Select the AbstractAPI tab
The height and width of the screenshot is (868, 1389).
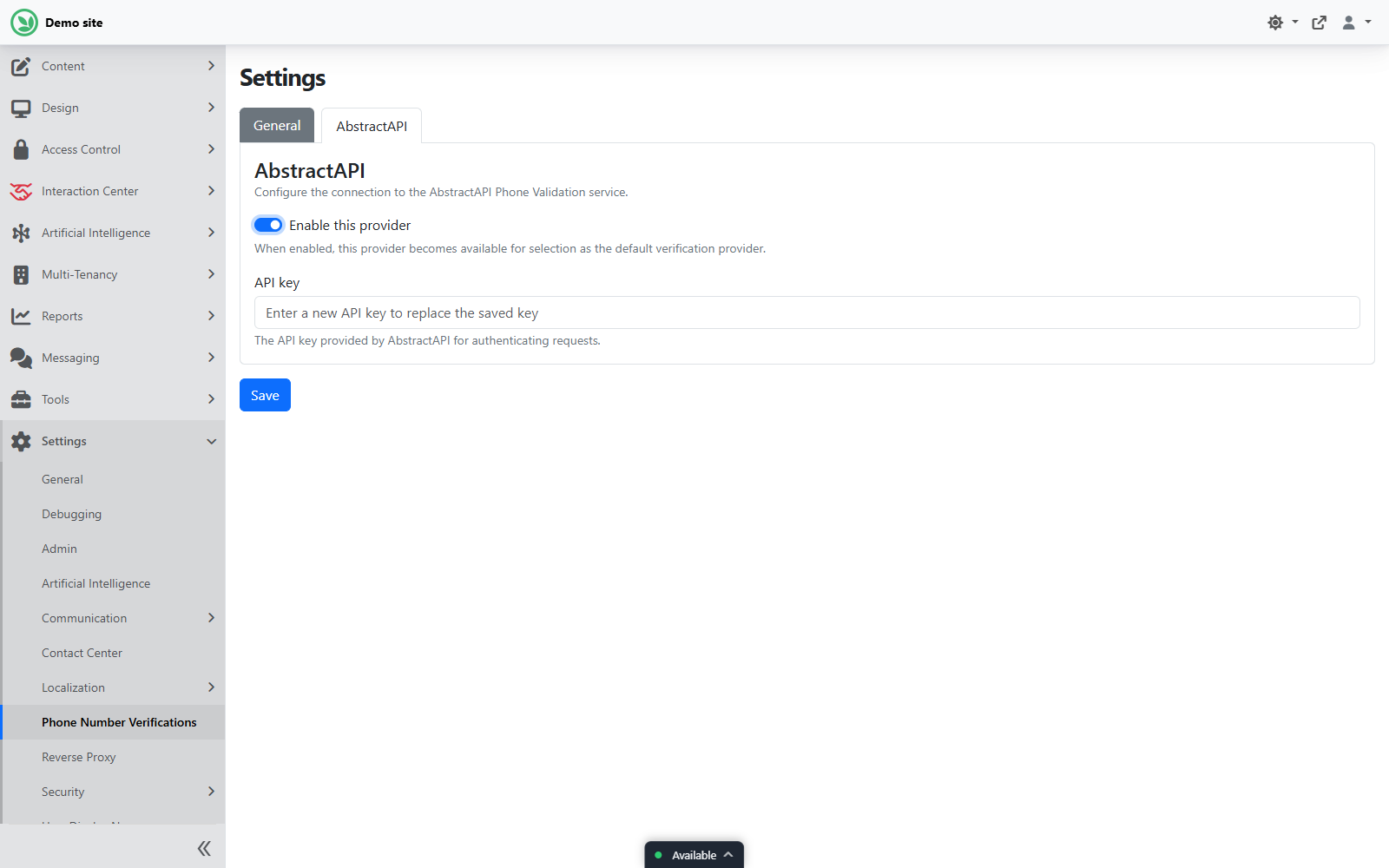(372, 126)
